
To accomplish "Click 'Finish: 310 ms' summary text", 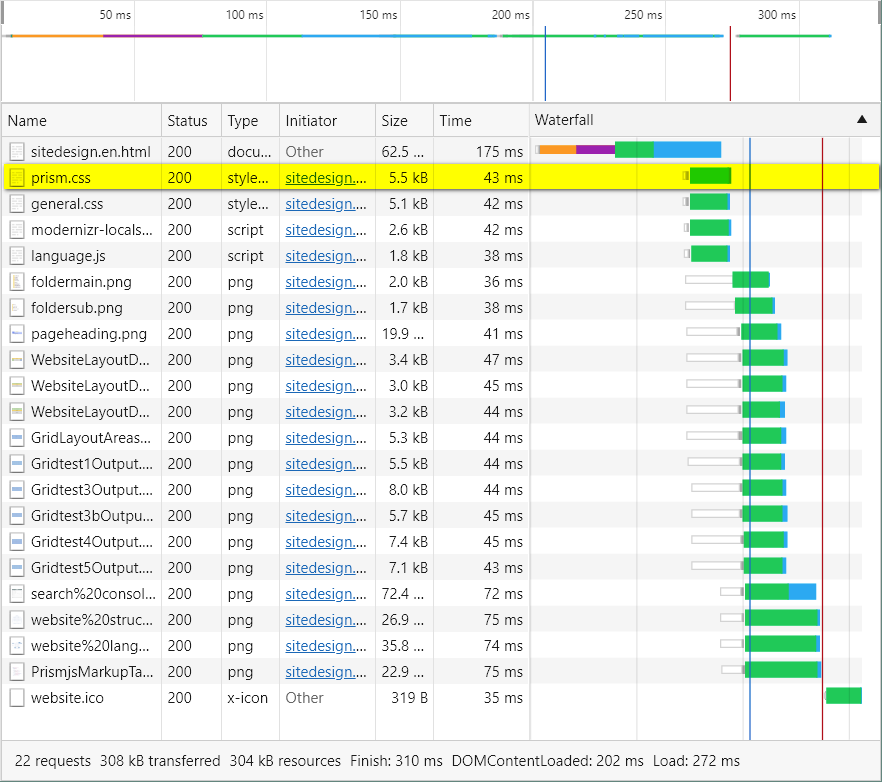I will [x=396, y=761].
